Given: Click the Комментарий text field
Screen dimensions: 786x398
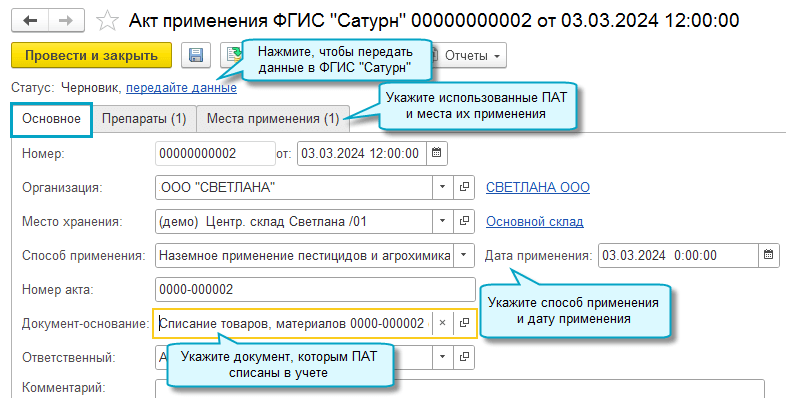Looking at the screenshot, I should [460, 388].
